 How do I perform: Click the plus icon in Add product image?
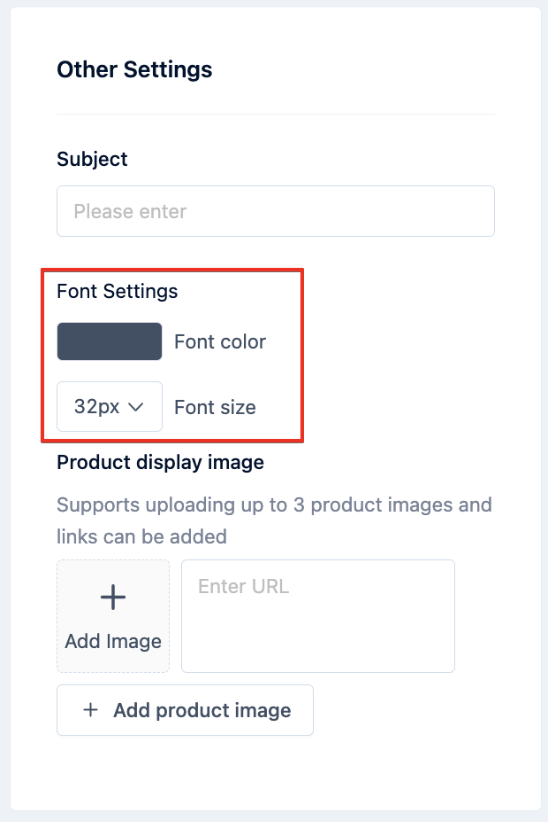point(91,710)
